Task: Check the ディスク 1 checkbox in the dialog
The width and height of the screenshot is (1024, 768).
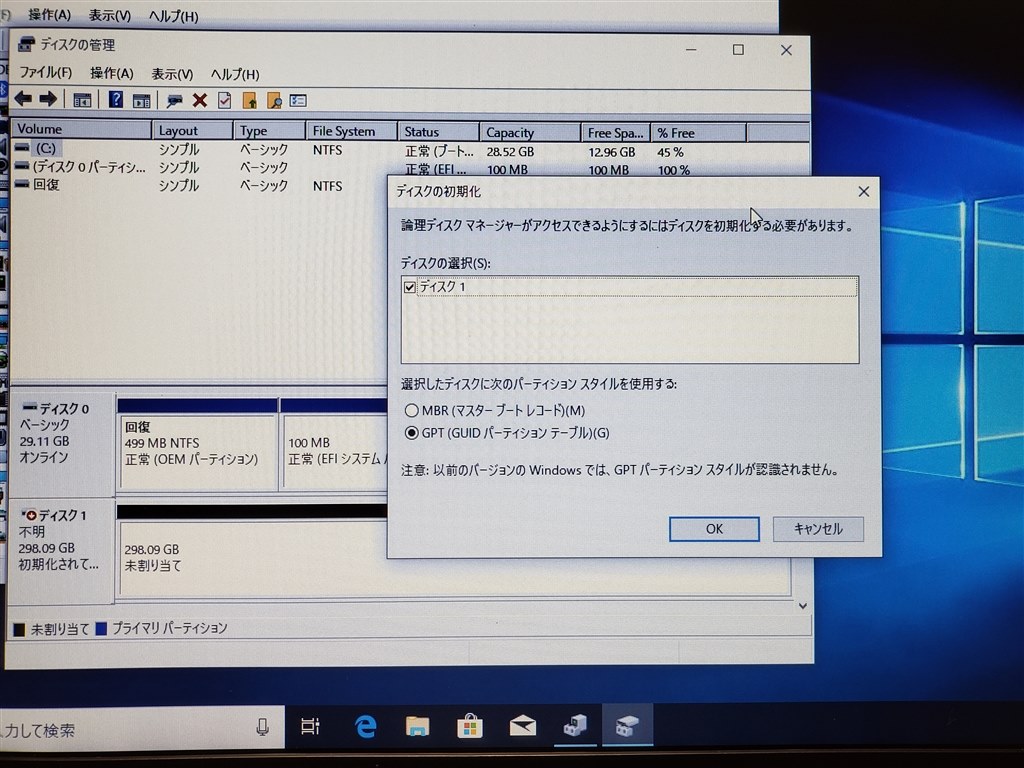Action: tap(410, 287)
